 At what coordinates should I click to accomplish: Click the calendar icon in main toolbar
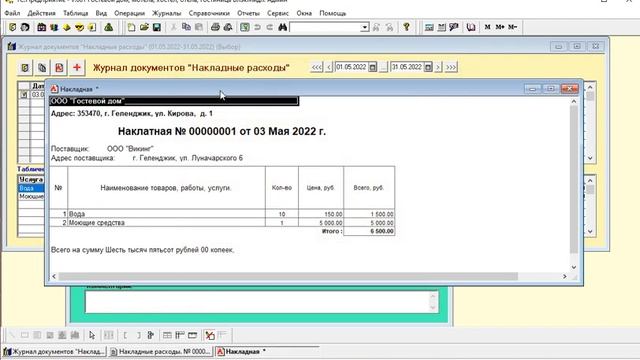tap(442, 27)
